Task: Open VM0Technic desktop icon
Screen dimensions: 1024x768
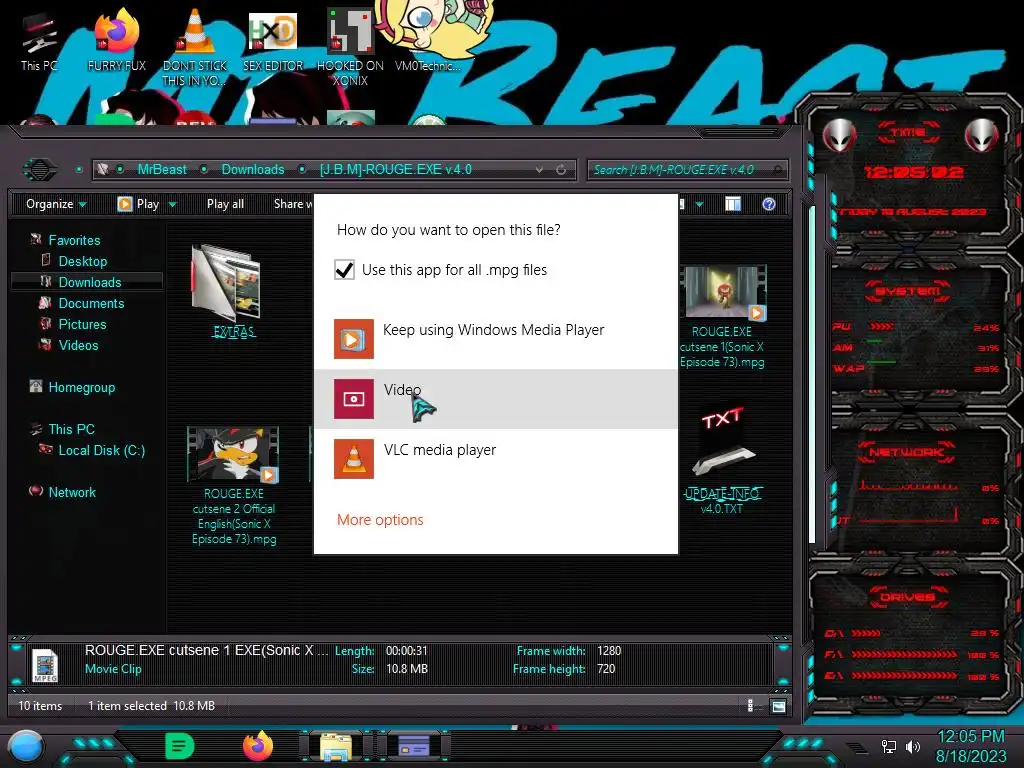Action: 428,39
